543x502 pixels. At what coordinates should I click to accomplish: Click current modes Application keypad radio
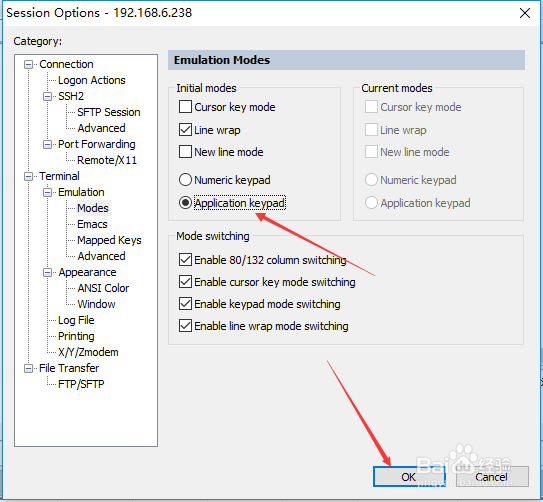[x=371, y=203]
